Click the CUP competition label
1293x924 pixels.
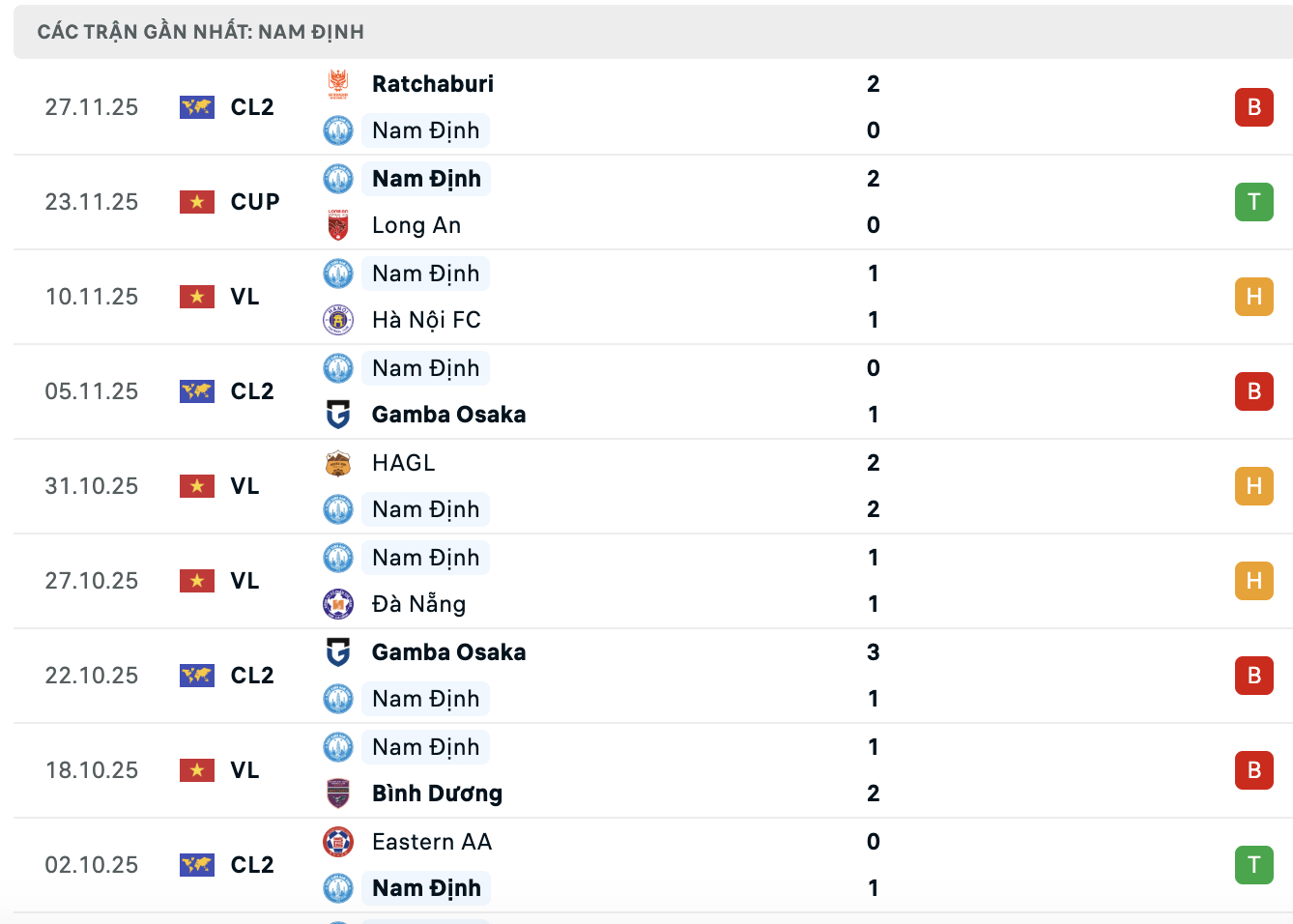coord(255,202)
